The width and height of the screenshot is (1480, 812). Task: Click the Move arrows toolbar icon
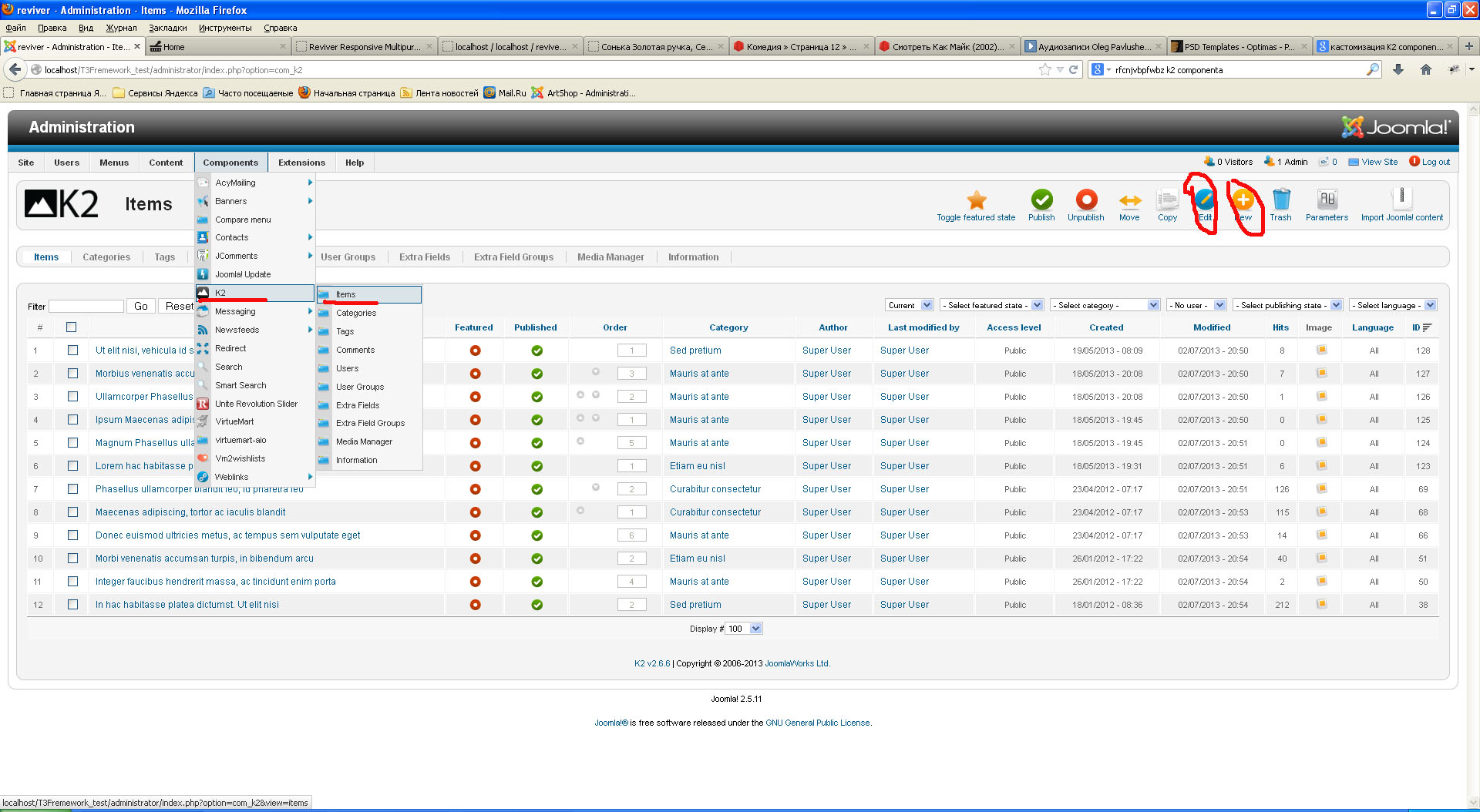tap(1129, 200)
